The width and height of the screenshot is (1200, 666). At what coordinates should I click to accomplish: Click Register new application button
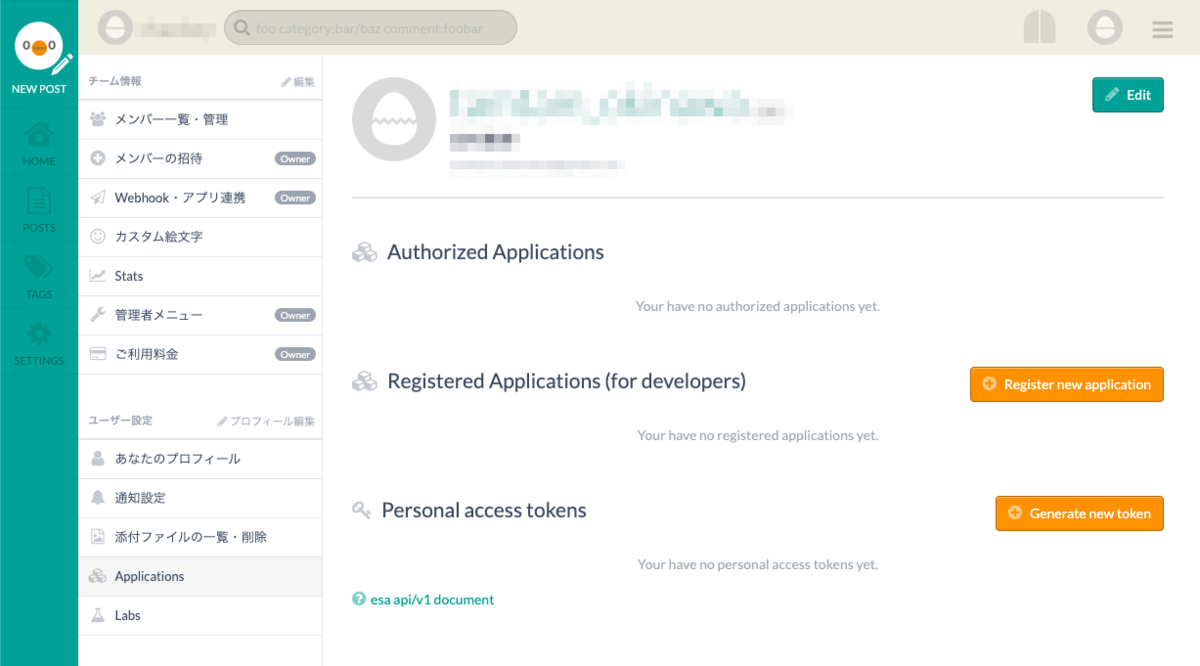point(1067,384)
